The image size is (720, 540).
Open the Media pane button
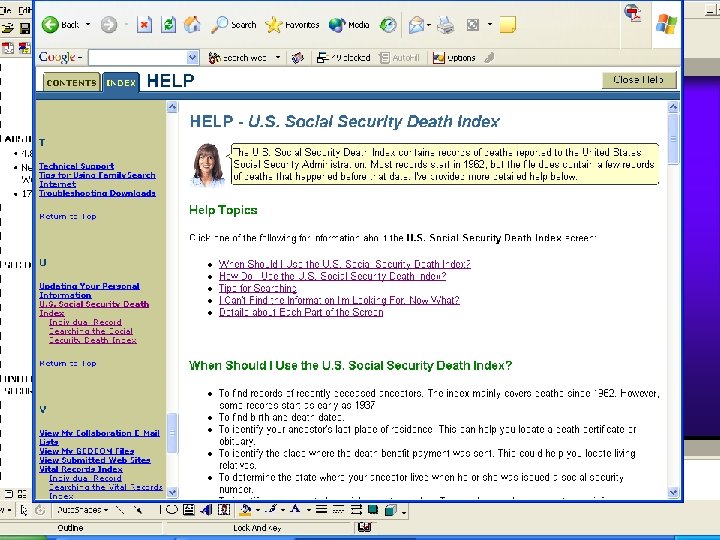(x=349, y=24)
